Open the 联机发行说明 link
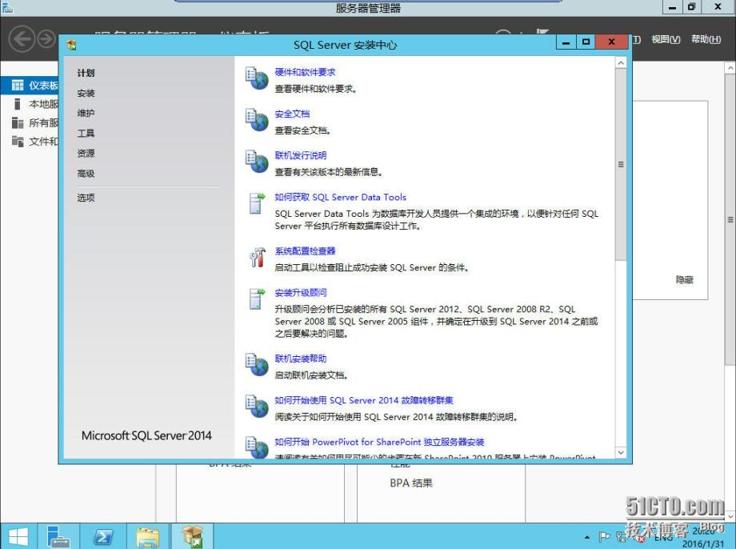Image resolution: width=736 pixels, height=549 pixels. coord(300,155)
